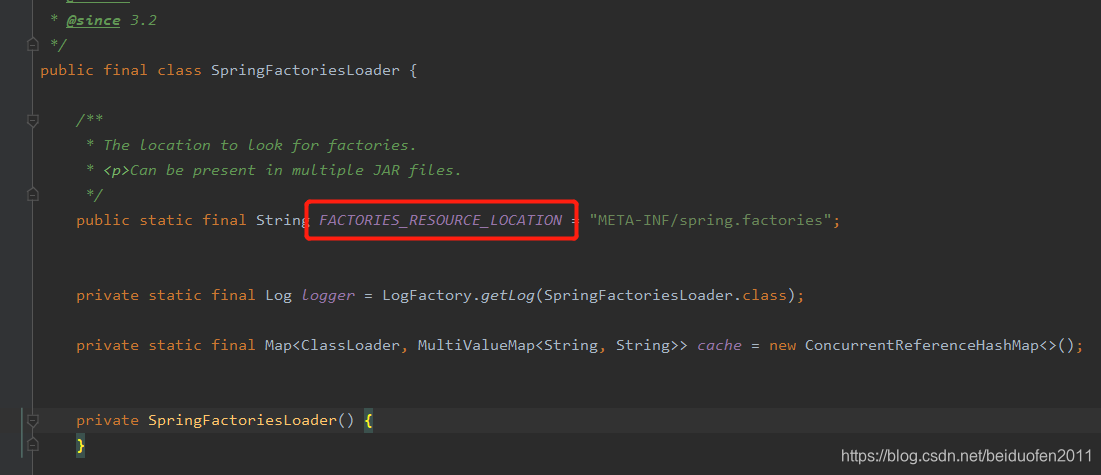Select SpringFactoriesLoader in the class declaration
1101x475 pixels.
point(305,70)
